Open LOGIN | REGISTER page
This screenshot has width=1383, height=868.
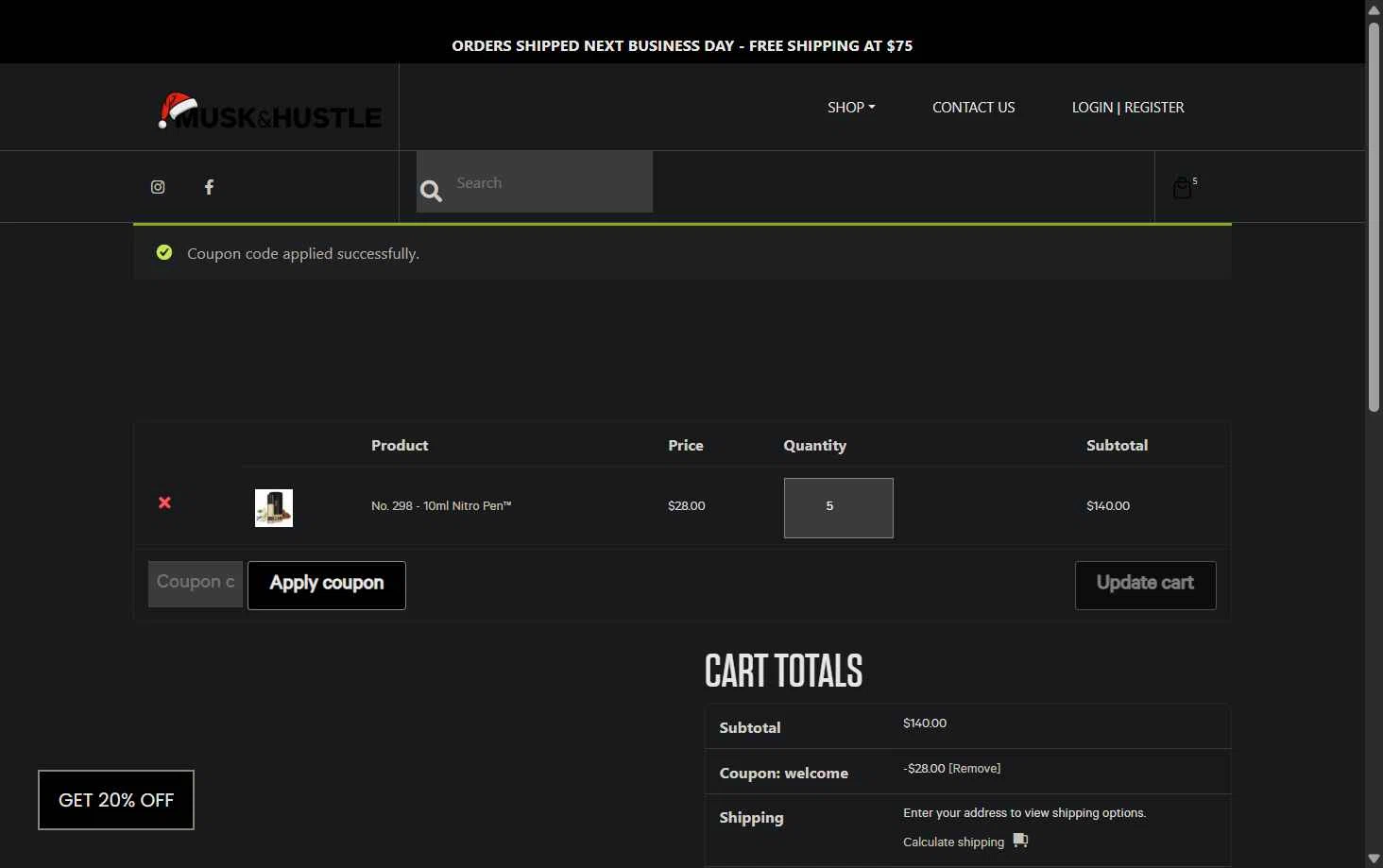[x=1128, y=108]
